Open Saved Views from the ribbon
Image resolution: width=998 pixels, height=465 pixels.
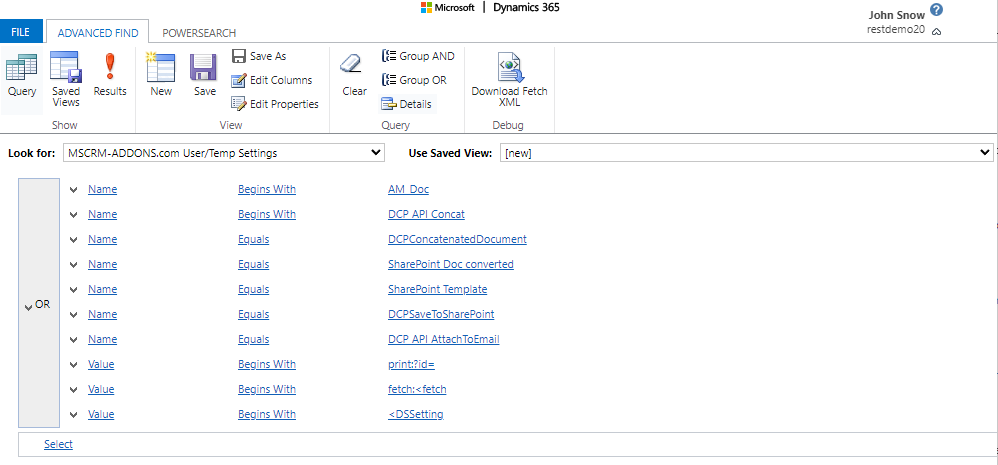coord(66,79)
